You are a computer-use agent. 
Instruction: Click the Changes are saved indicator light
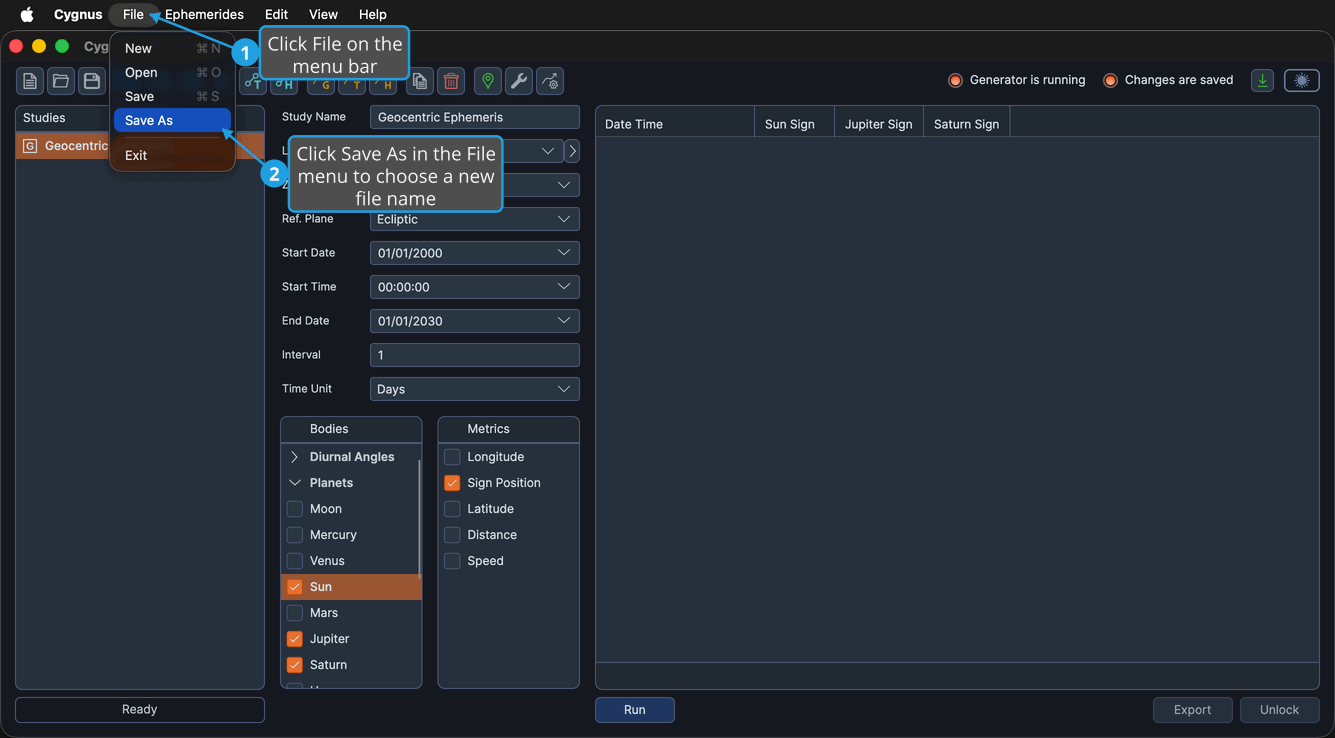[1110, 80]
